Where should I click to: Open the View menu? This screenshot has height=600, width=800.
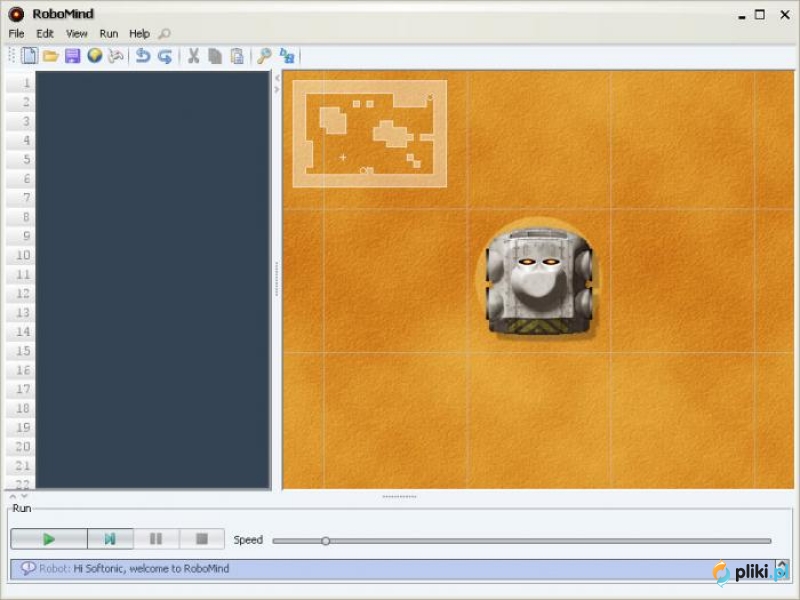pos(77,34)
